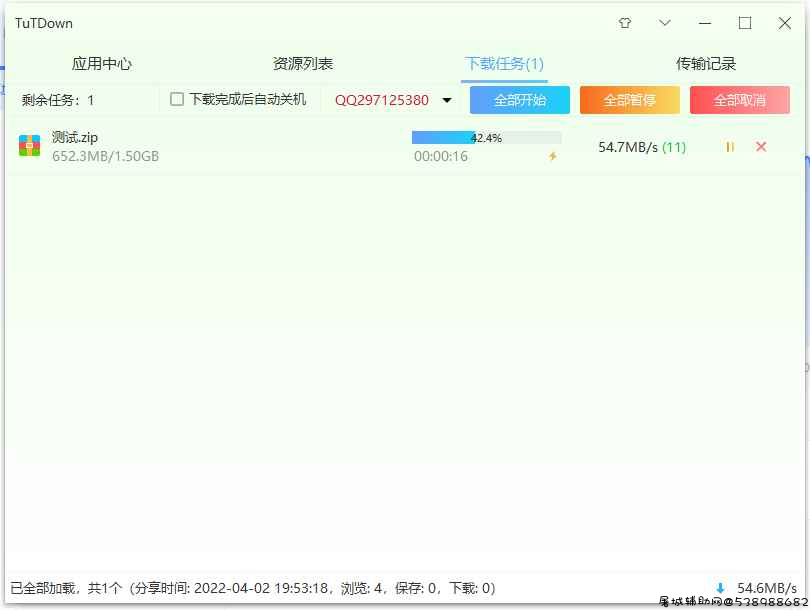Switch to the 应用中心 tab

tap(102, 64)
